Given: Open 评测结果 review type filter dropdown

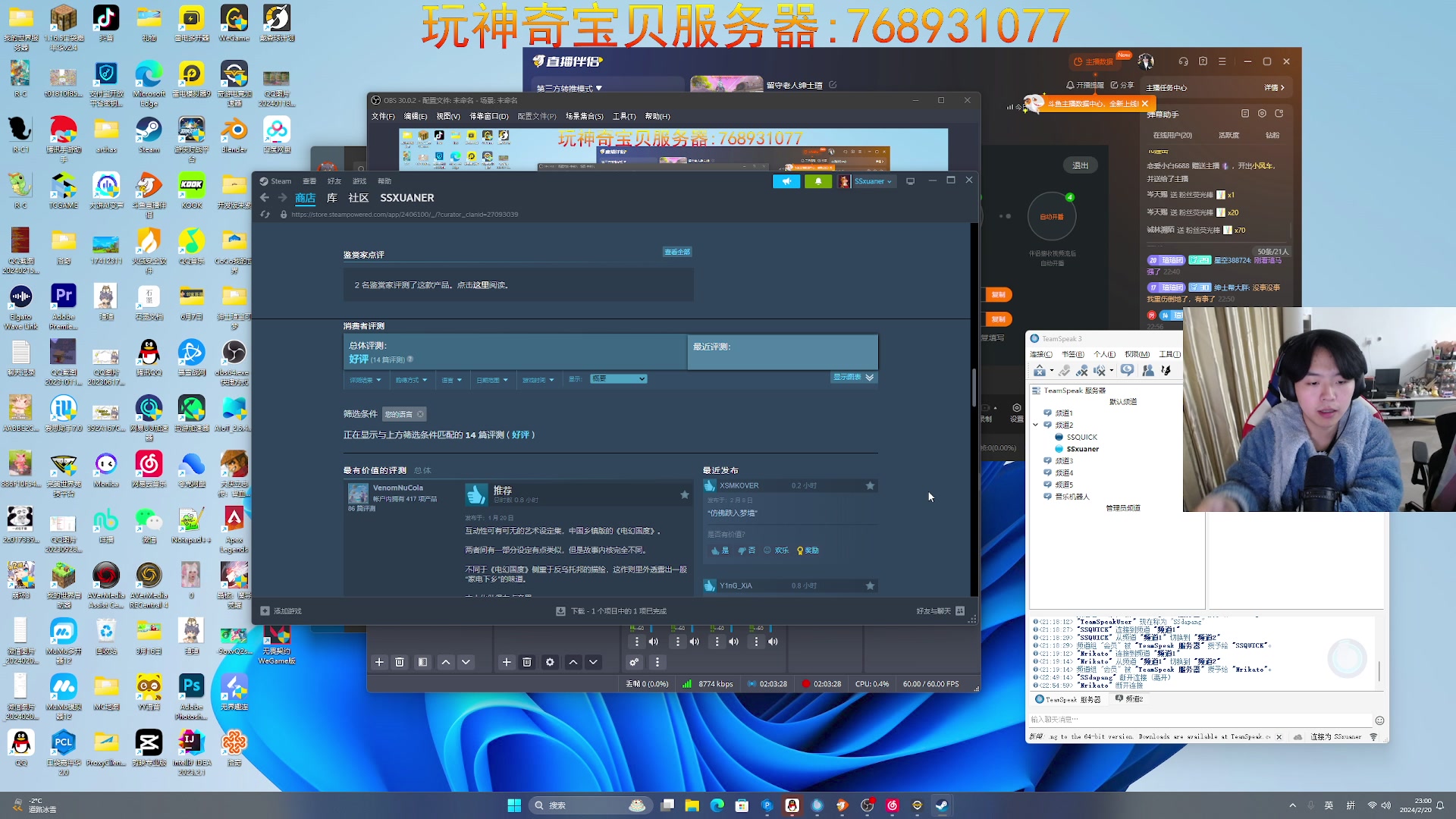Looking at the screenshot, I should point(365,380).
